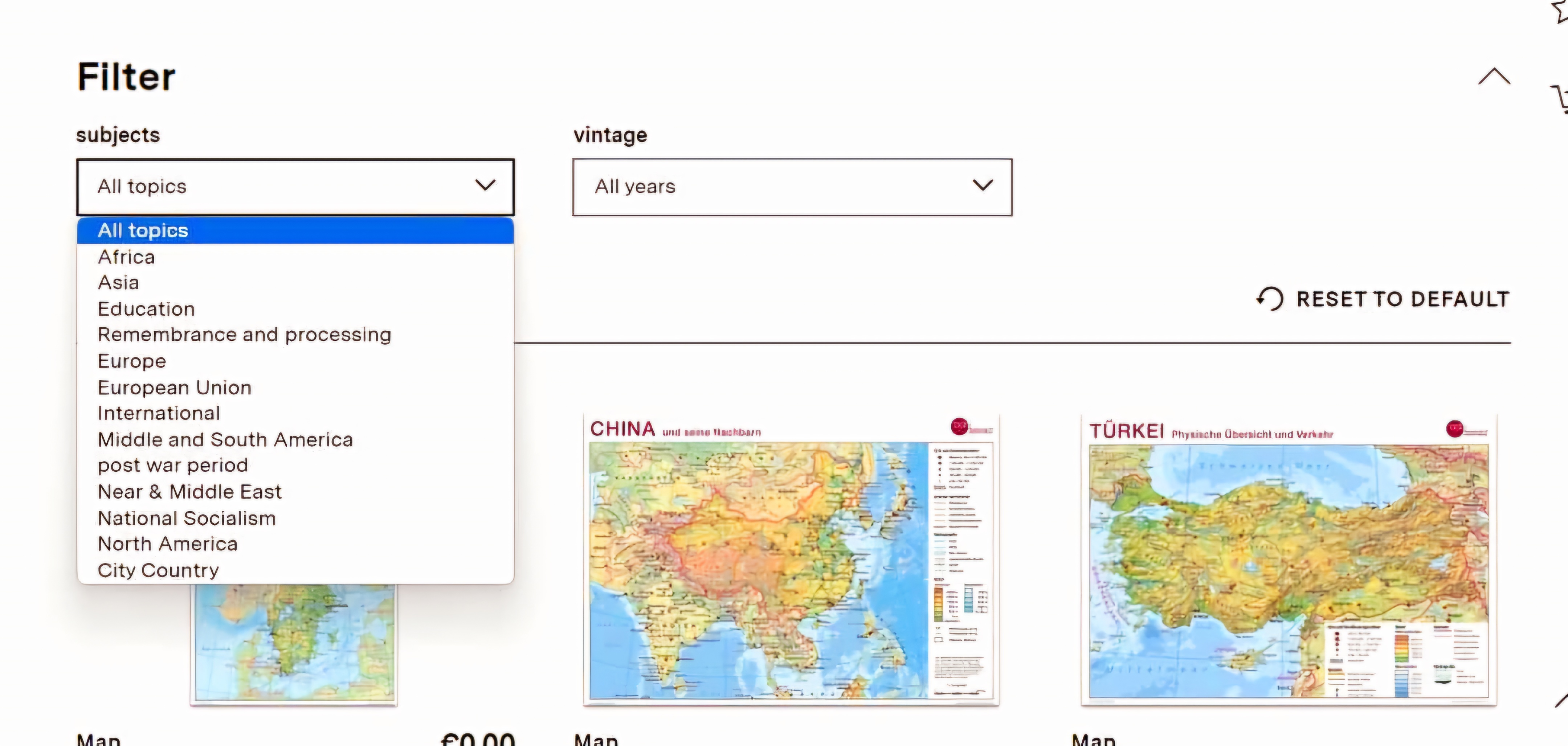
Task: Choose Africa from subjects list
Action: point(127,257)
